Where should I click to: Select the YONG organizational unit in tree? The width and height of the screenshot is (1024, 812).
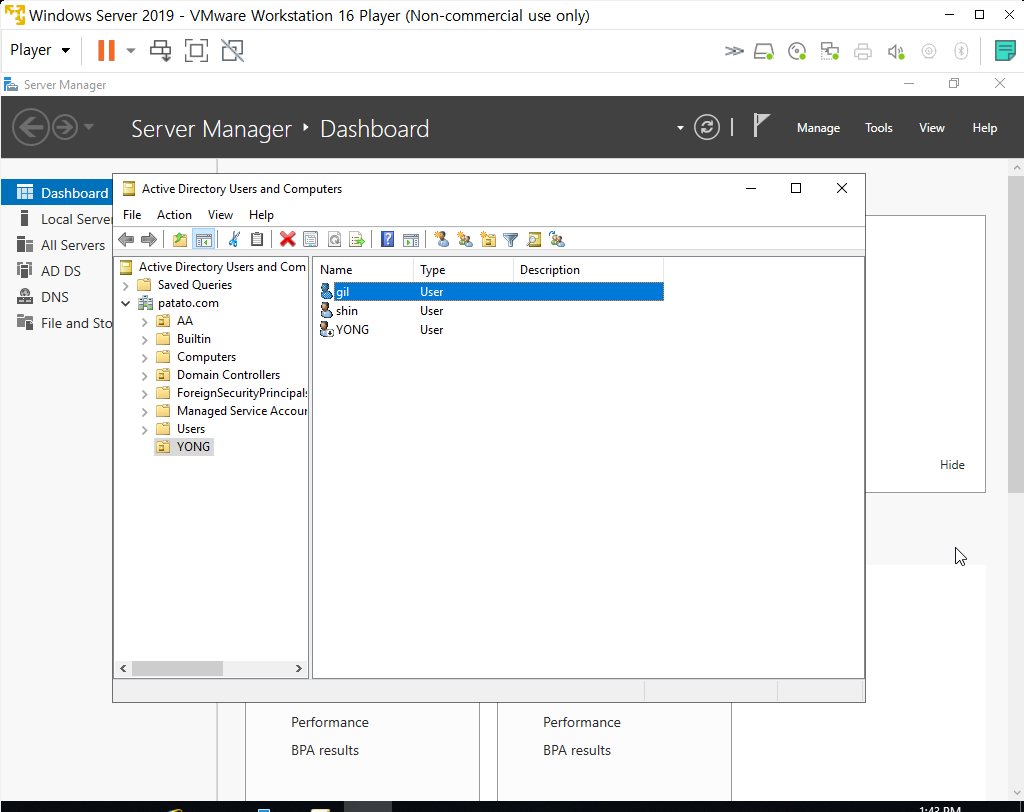(184, 447)
